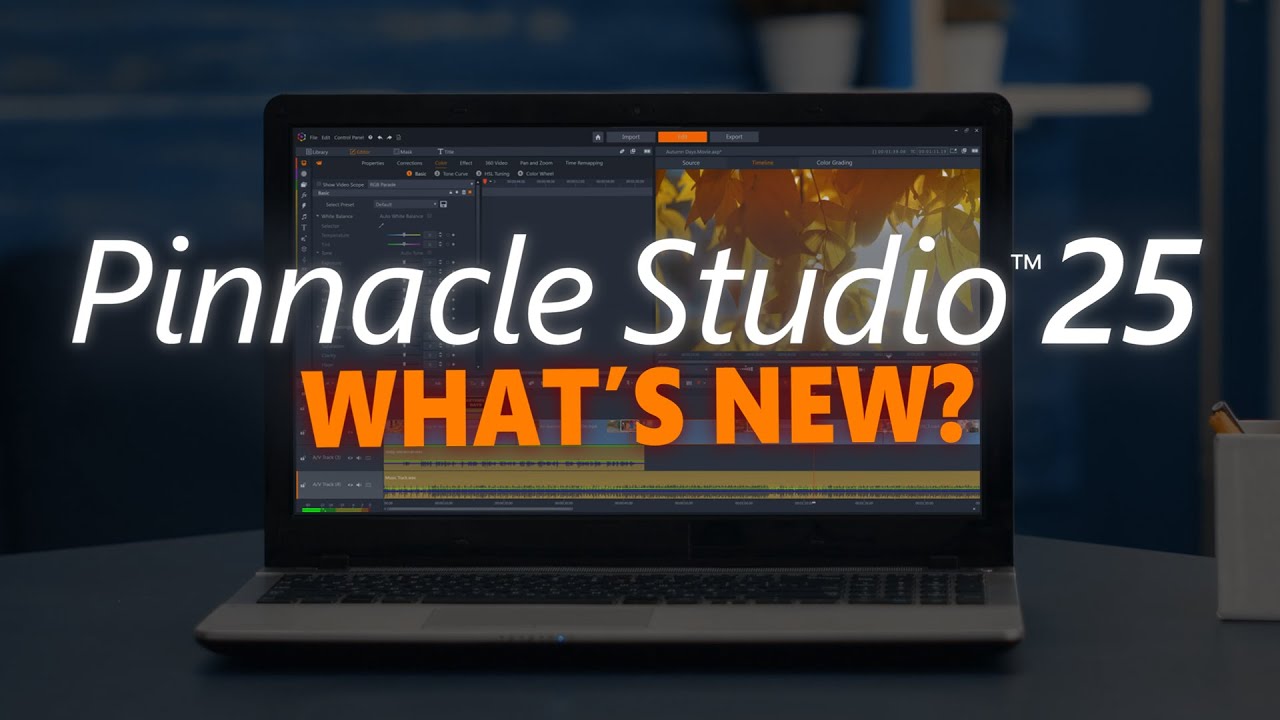Choose the Color Wheel color mode
The image size is (1280, 720).
(536, 174)
